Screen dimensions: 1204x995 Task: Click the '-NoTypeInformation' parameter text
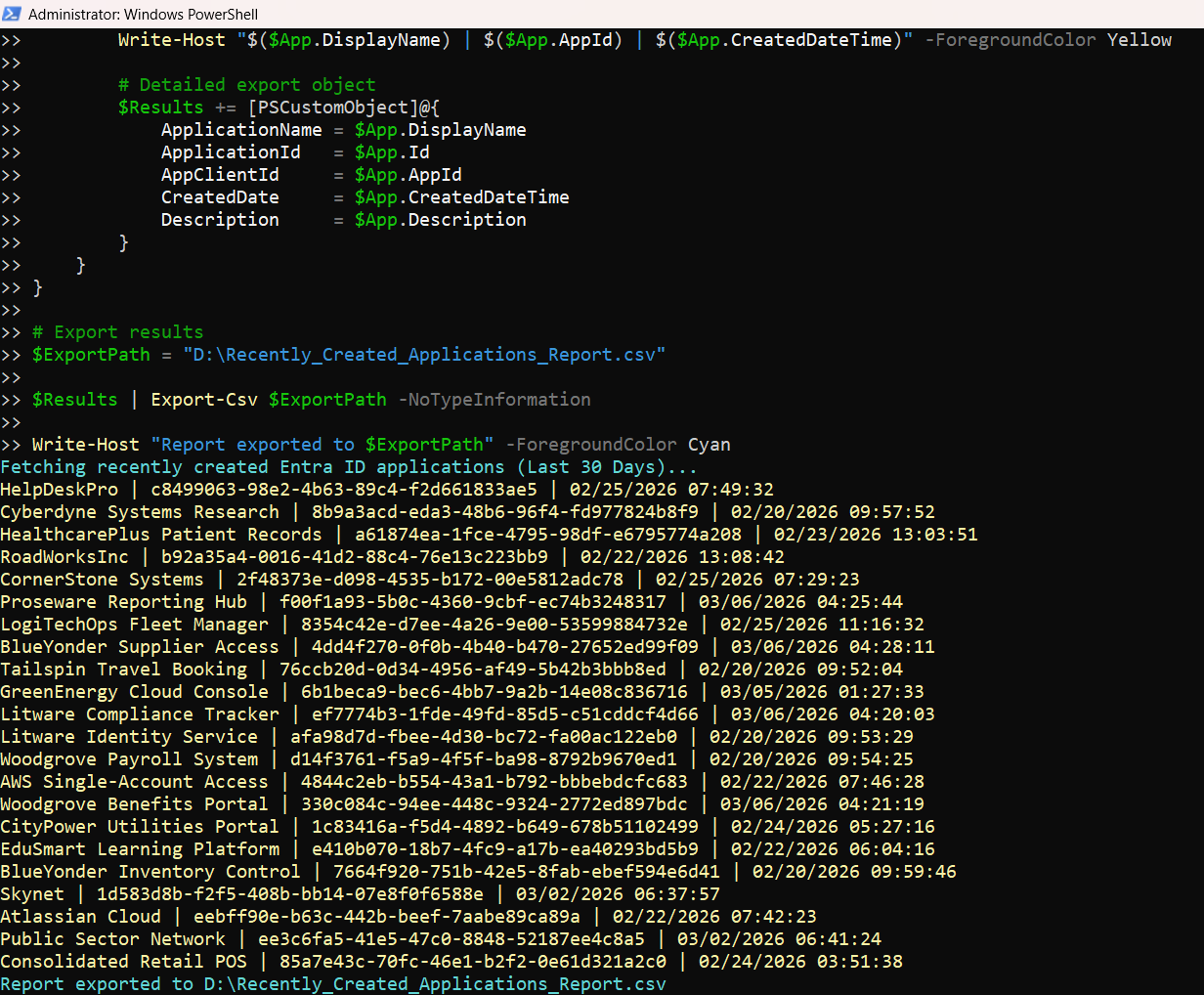(x=494, y=400)
